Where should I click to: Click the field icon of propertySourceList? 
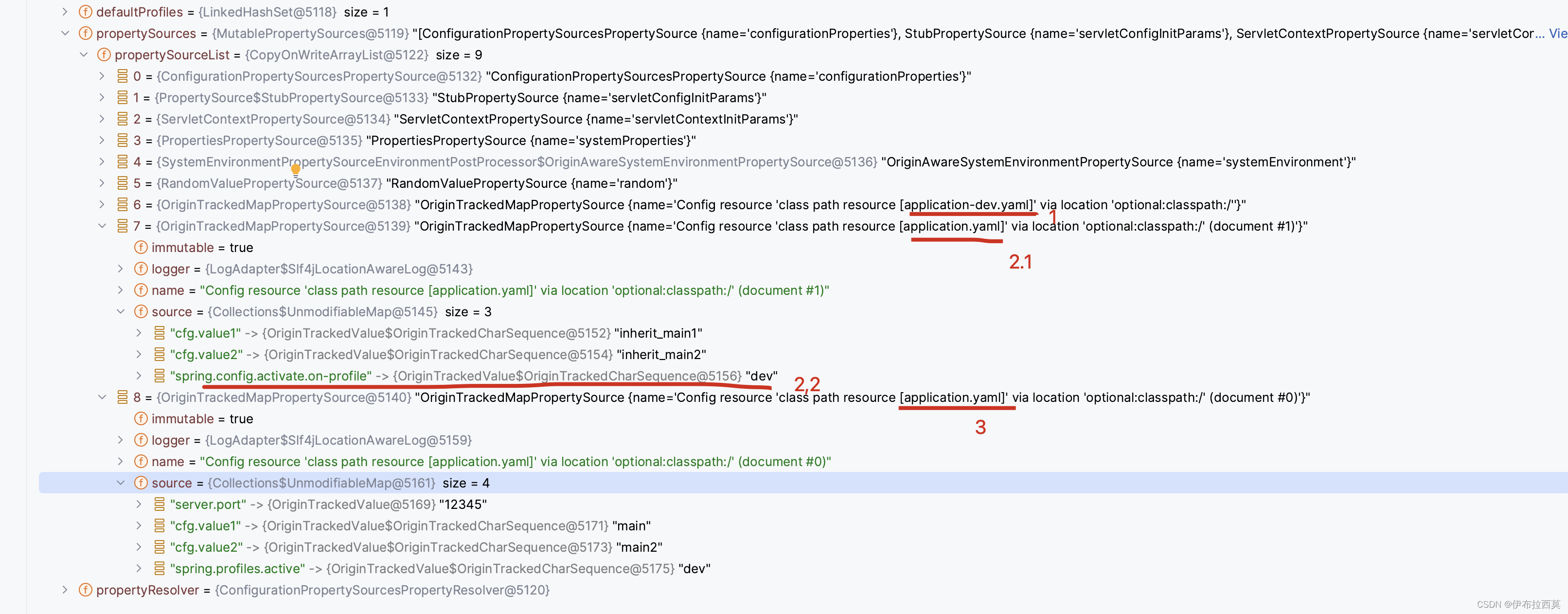104,55
